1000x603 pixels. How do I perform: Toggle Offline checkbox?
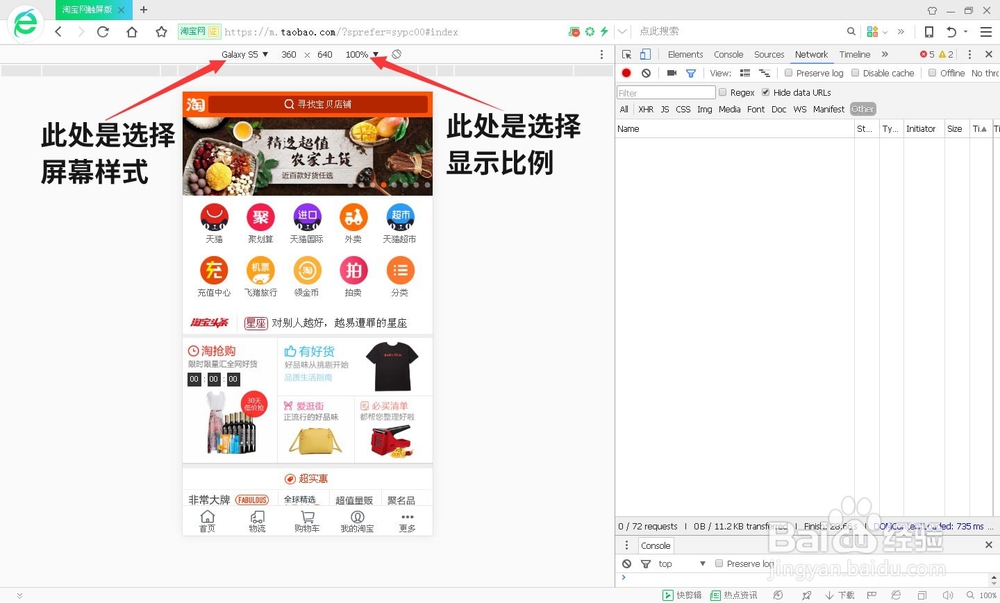coord(932,73)
